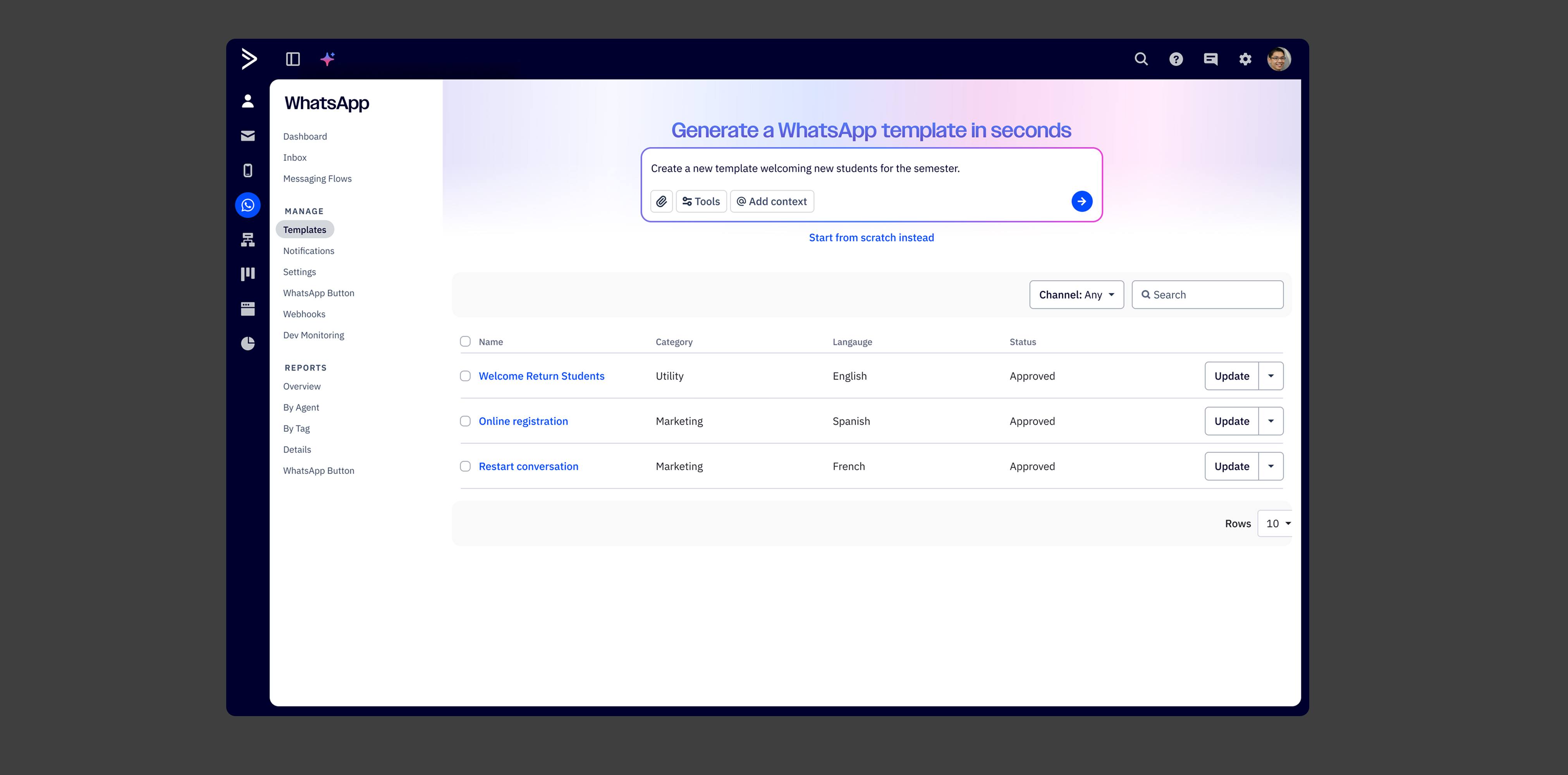Click the AI sparkle icon in top bar
The image size is (1568, 775).
coord(327,59)
